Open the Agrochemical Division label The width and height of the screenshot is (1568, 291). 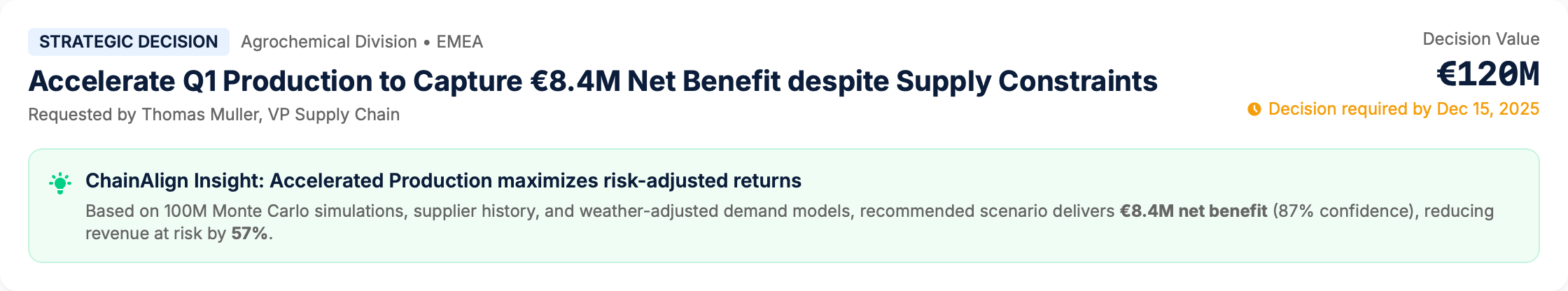tap(328, 42)
